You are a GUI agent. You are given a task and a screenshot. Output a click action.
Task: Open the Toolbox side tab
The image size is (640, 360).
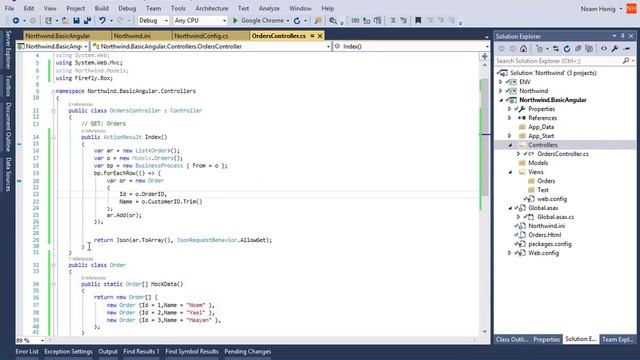[x=8, y=86]
